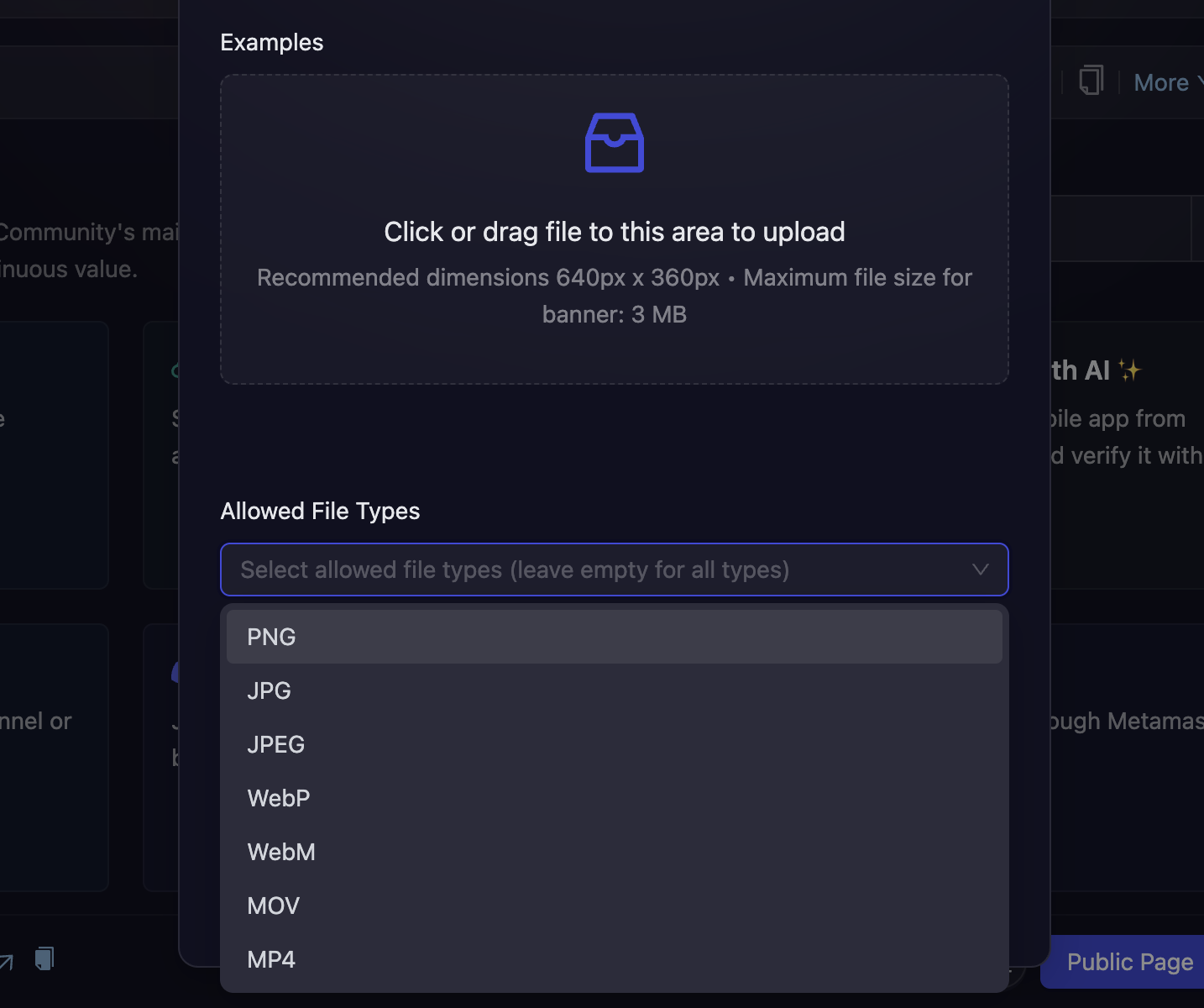Image resolution: width=1204 pixels, height=1008 pixels.
Task: Collapse the dropdown using its chevron arrow
Action: point(980,570)
